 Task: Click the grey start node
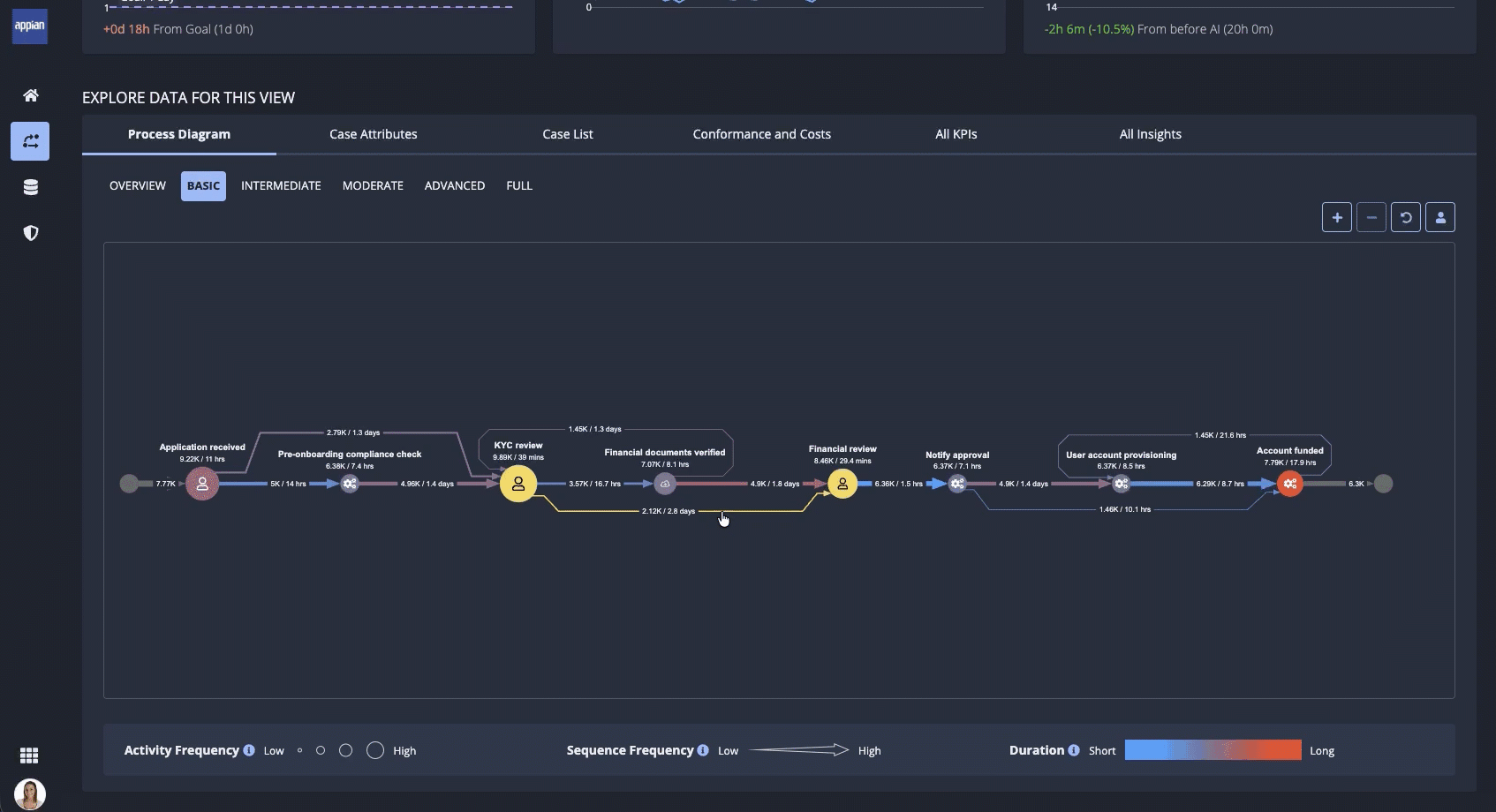pos(129,484)
